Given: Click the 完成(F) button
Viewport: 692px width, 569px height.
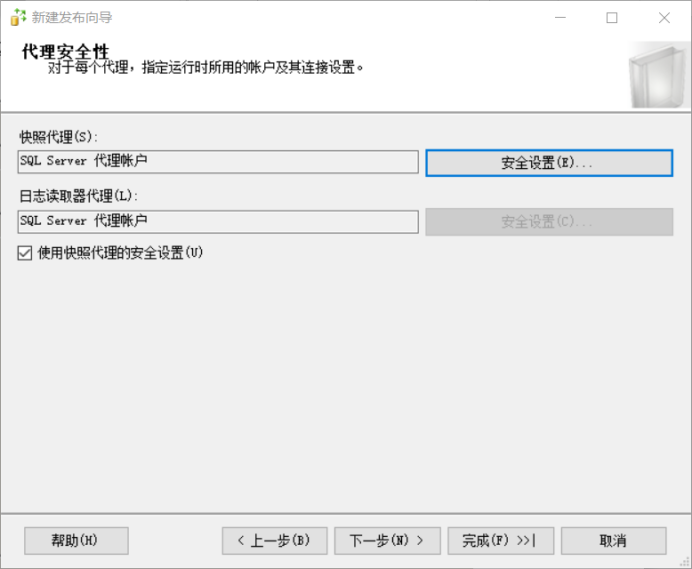Looking at the screenshot, I should point(500,540).
